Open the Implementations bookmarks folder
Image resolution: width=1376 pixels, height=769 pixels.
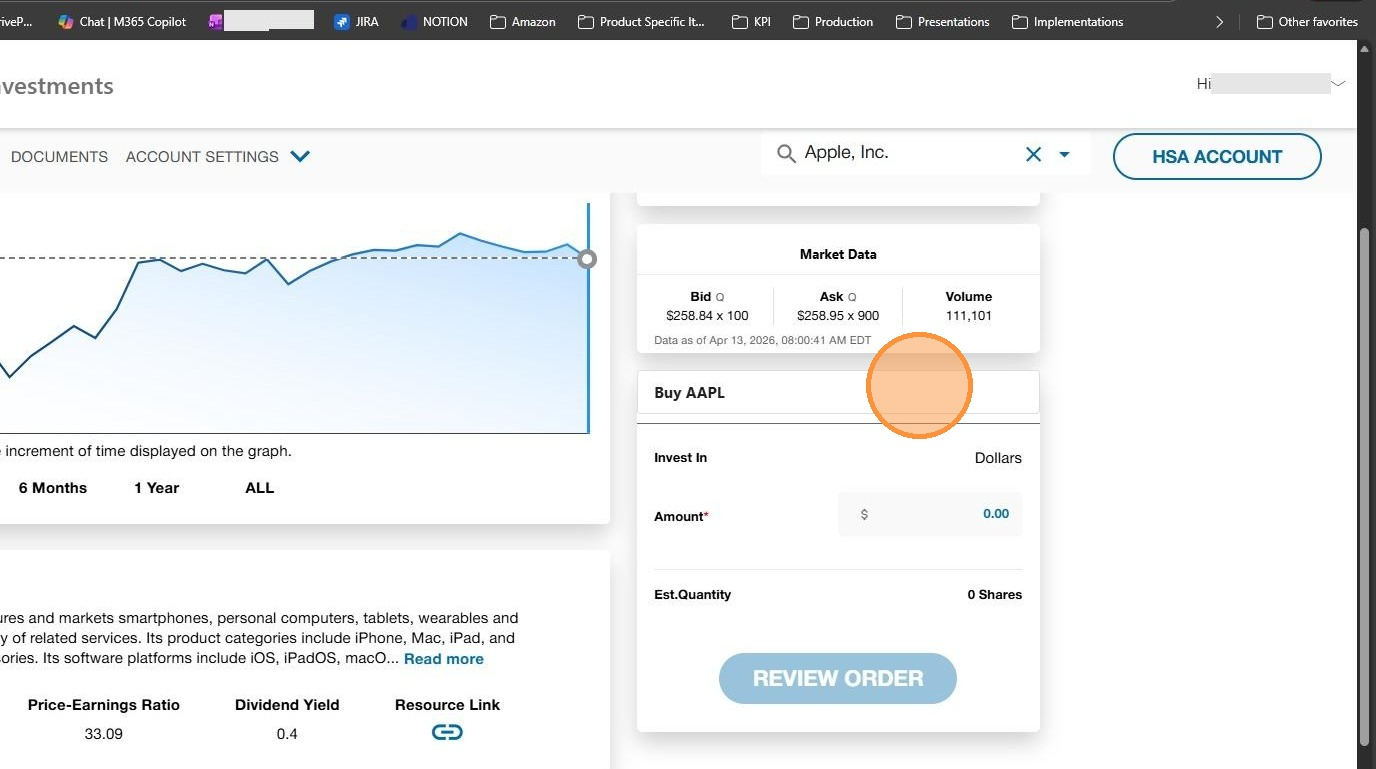click(x=1067, y=21)
